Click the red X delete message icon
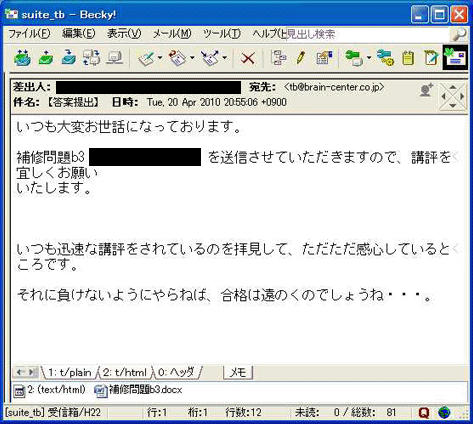 tap(248, 59)
